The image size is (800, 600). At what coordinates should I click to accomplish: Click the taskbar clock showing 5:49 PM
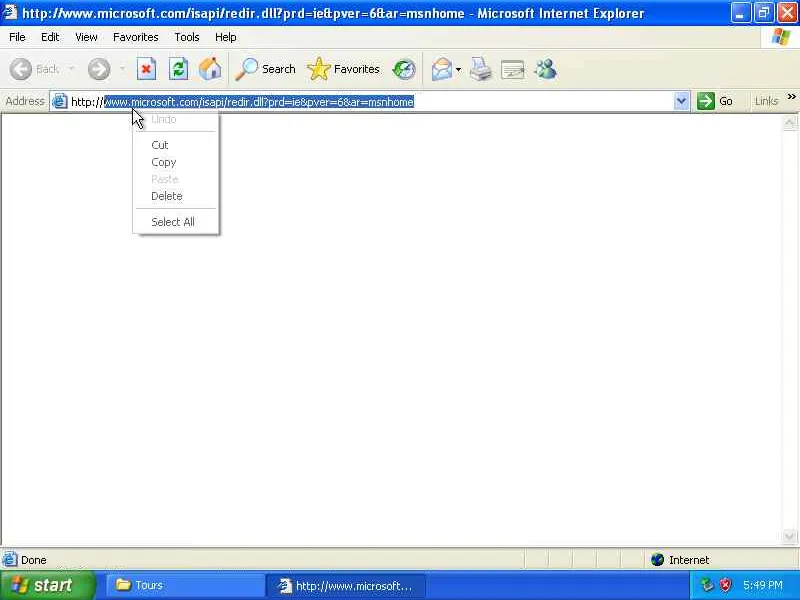763,585
